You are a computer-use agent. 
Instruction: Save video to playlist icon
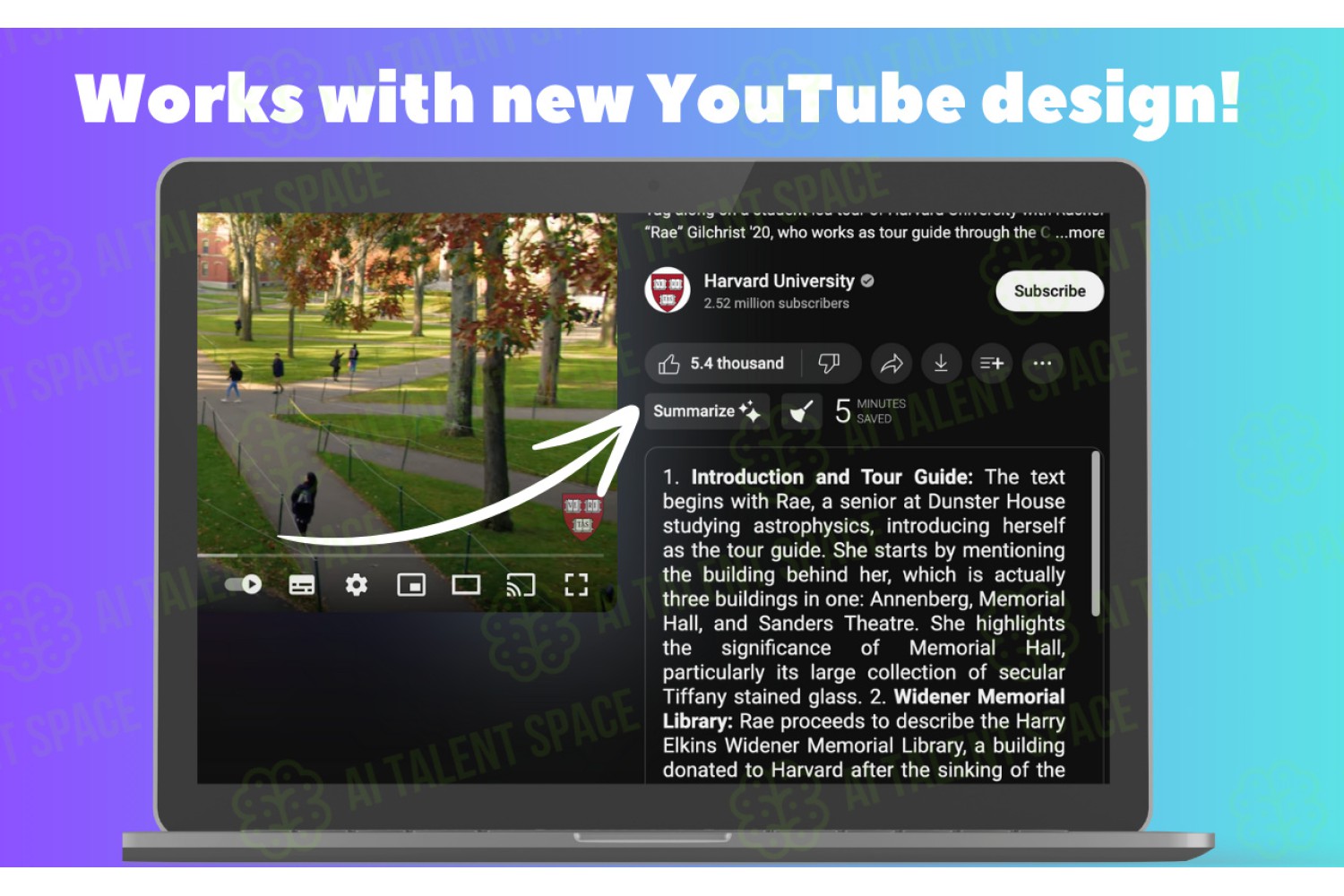click(x=992, y=364)
